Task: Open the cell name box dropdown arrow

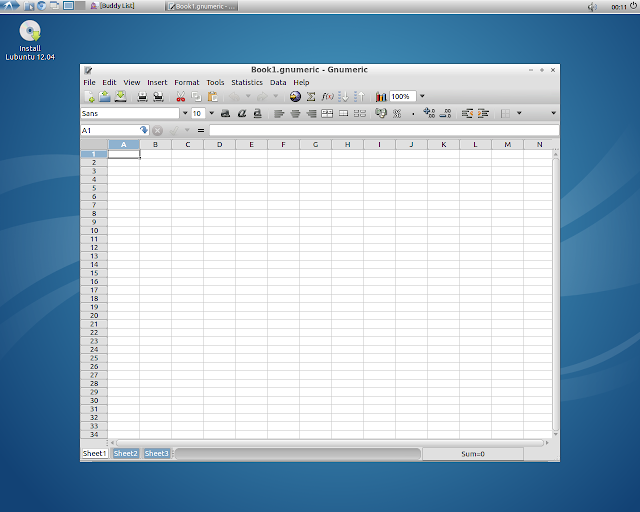Action: click(x=144, y=130)
